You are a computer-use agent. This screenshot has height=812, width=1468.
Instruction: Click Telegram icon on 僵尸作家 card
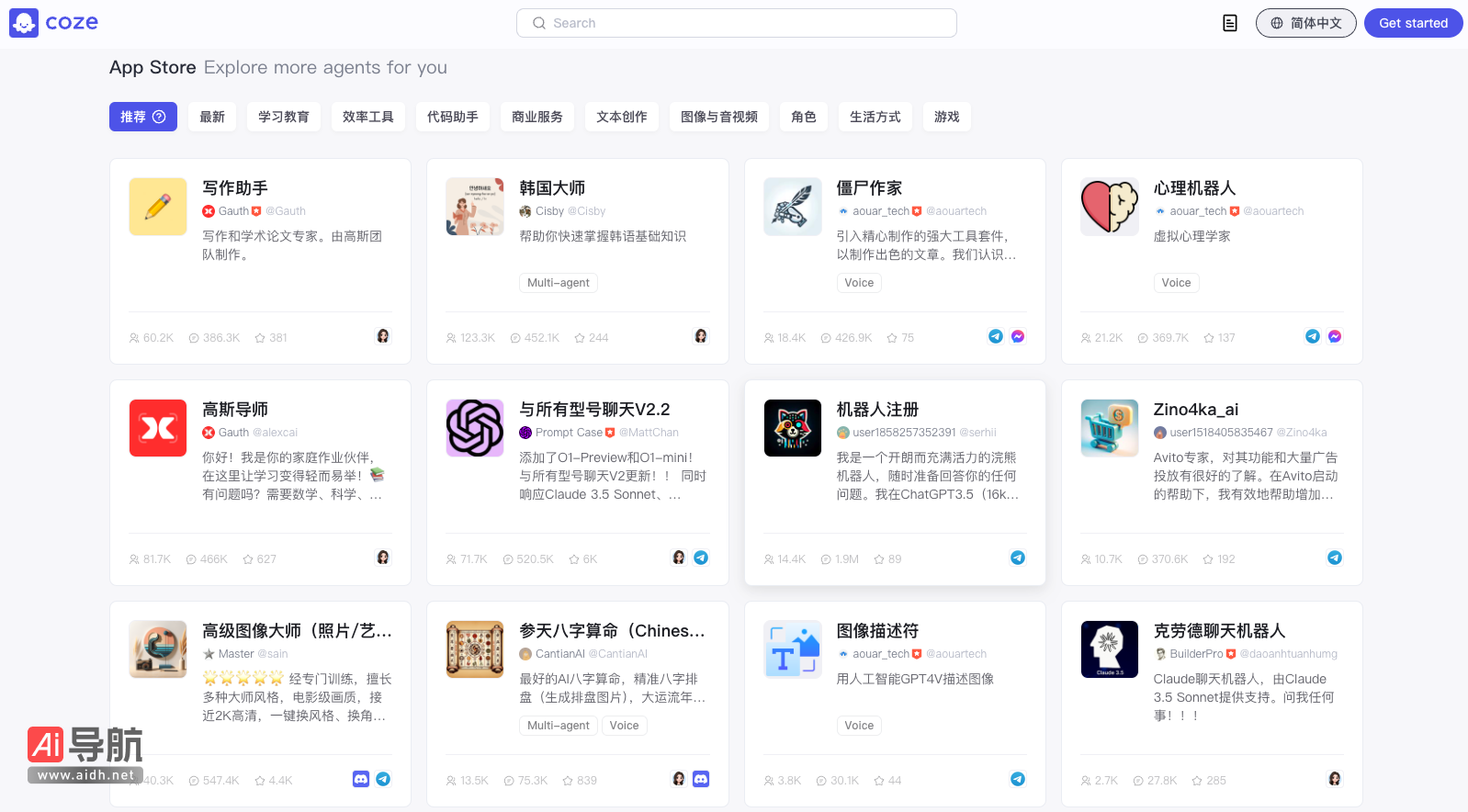[x=995, y=336]
